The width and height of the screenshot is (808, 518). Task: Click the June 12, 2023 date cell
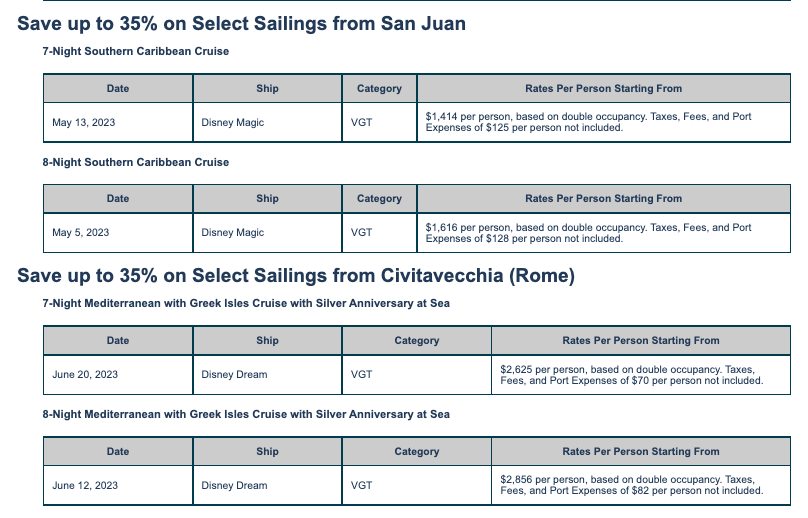pos(85,485)
